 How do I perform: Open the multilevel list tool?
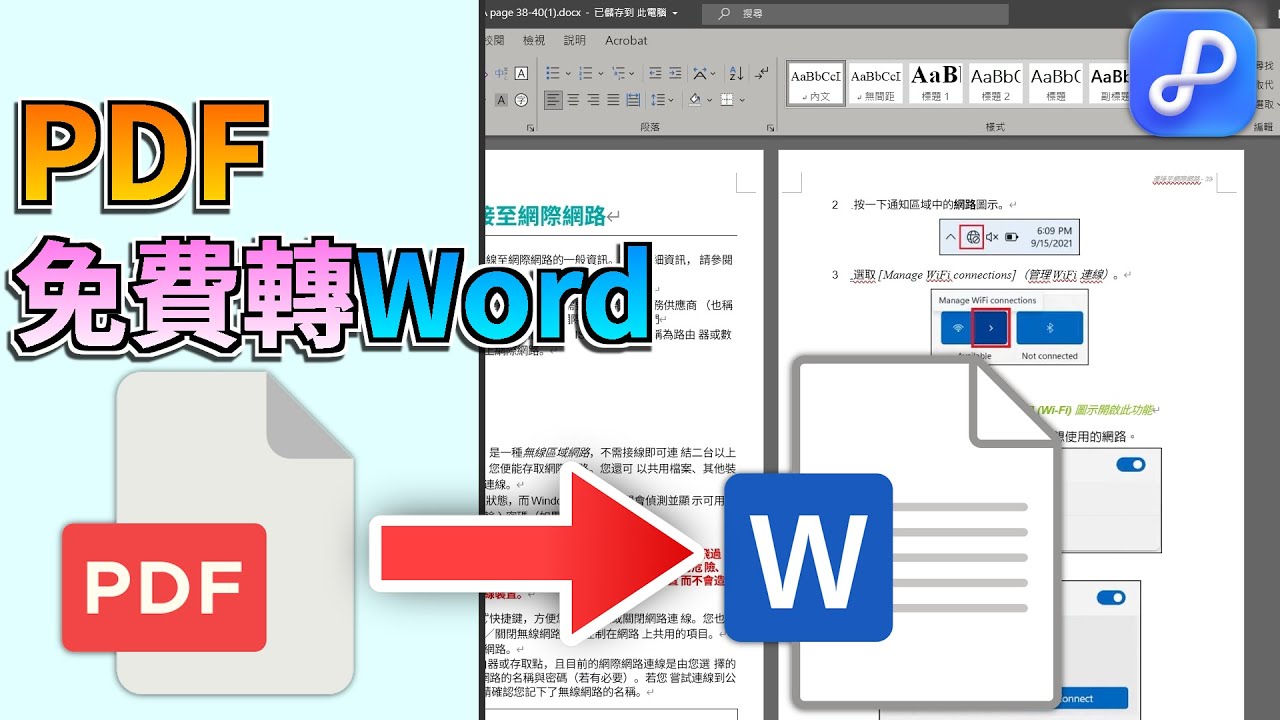[x=618, y=73]
